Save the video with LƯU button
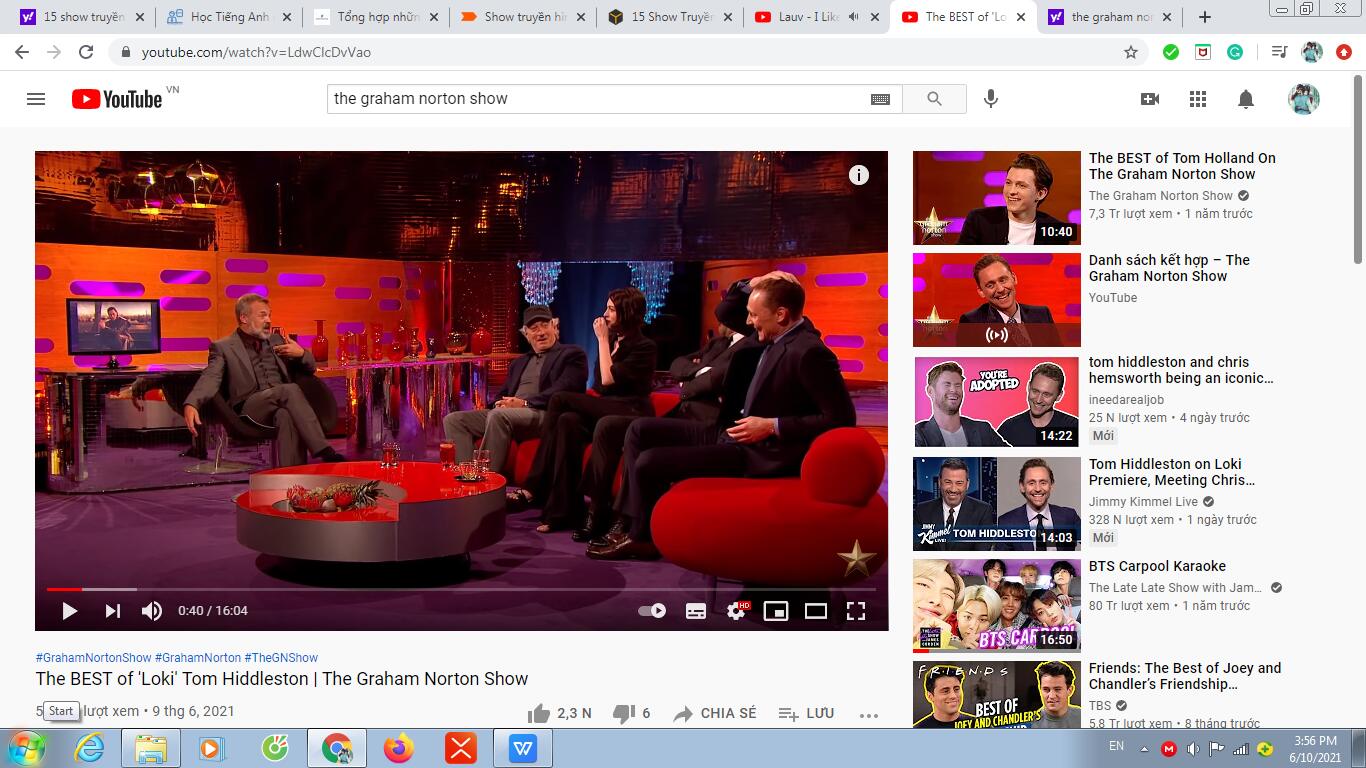This screenshot has height=768, width=1366. [806, 713]
